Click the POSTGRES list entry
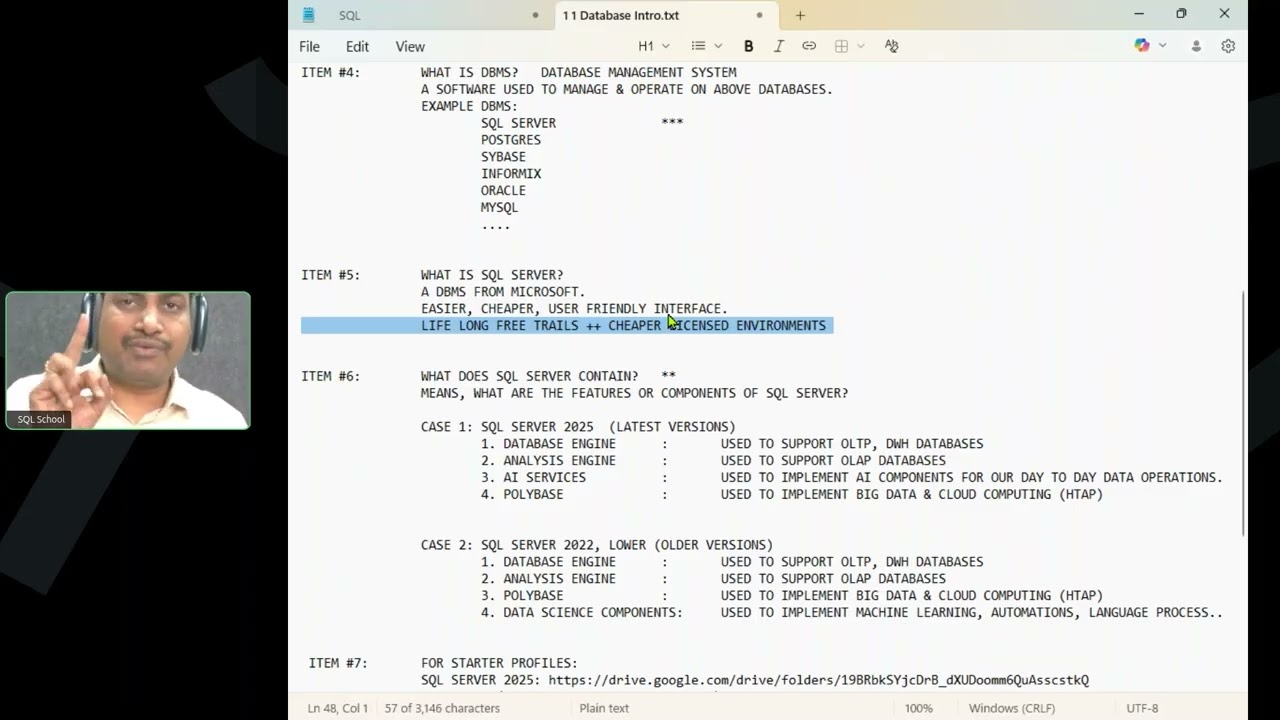This screenshot has width=1280, height=720. tap(511, 140)
